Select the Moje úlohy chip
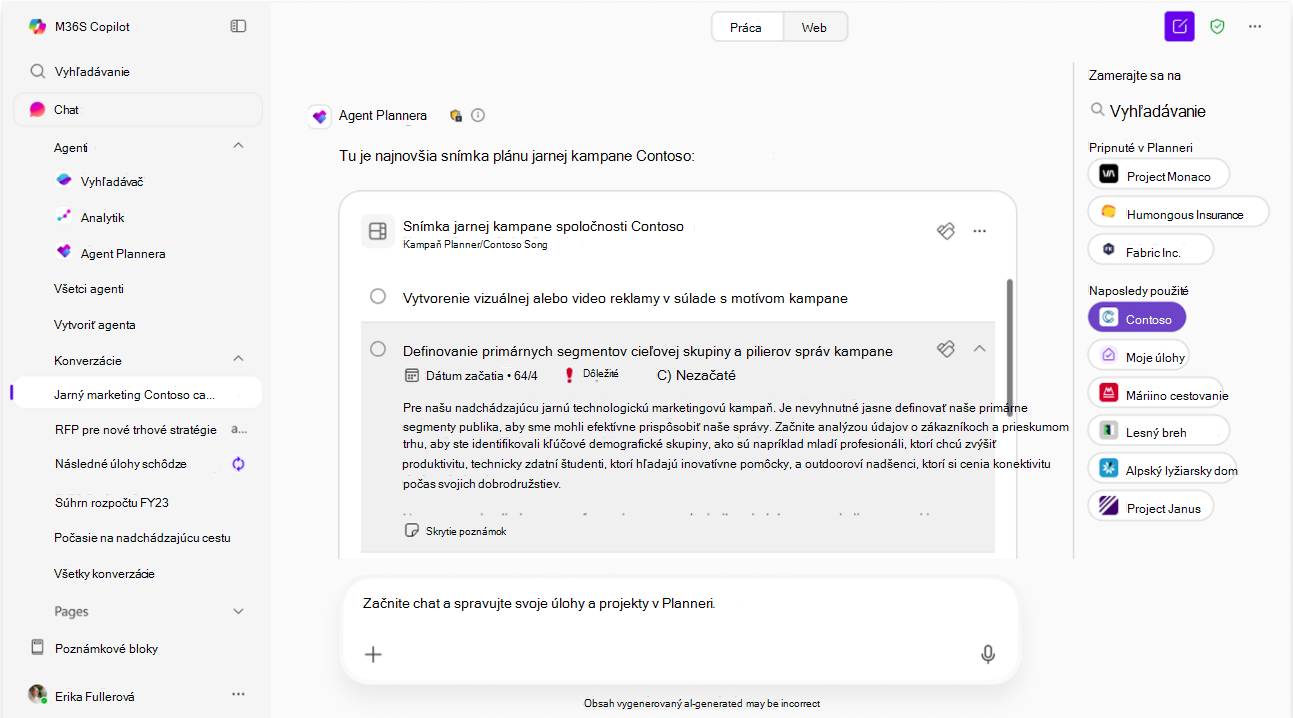Viewport: 1293px width, 718px height. click(x=1138, y=355)
